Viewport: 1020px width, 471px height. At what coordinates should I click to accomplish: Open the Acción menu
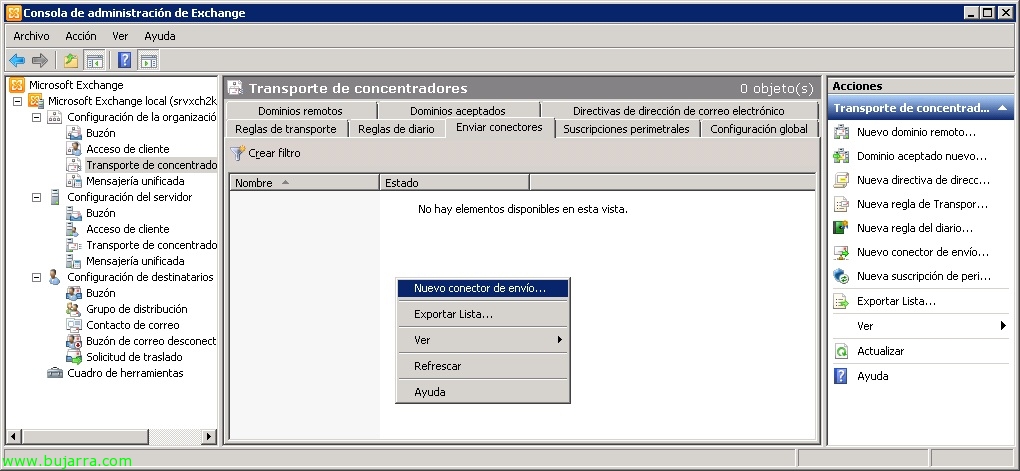tap(81, 36)
